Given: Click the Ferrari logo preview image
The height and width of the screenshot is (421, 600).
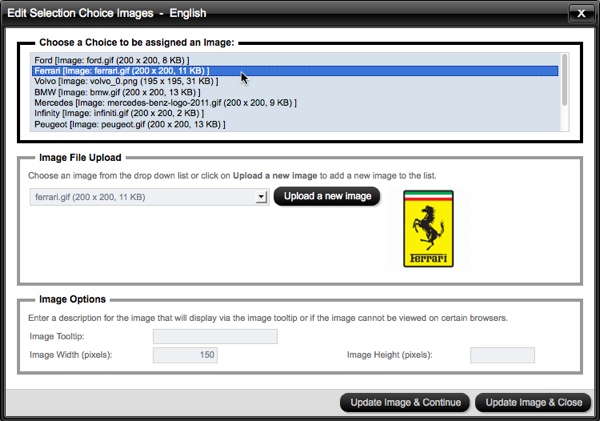Looking at the screenshot, I should pos(427,229).
